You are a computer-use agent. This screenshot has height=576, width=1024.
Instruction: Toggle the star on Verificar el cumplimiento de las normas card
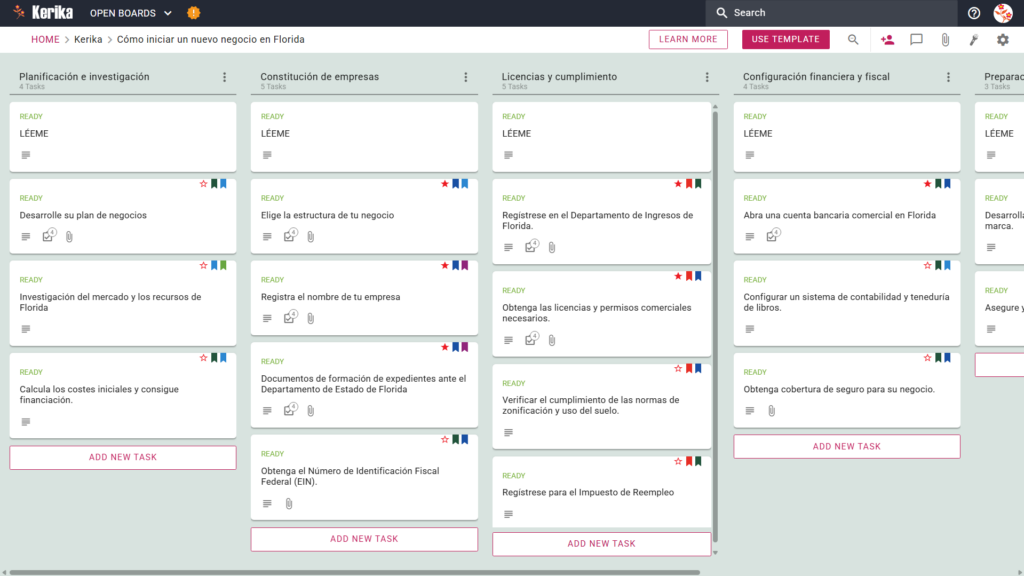678,369
